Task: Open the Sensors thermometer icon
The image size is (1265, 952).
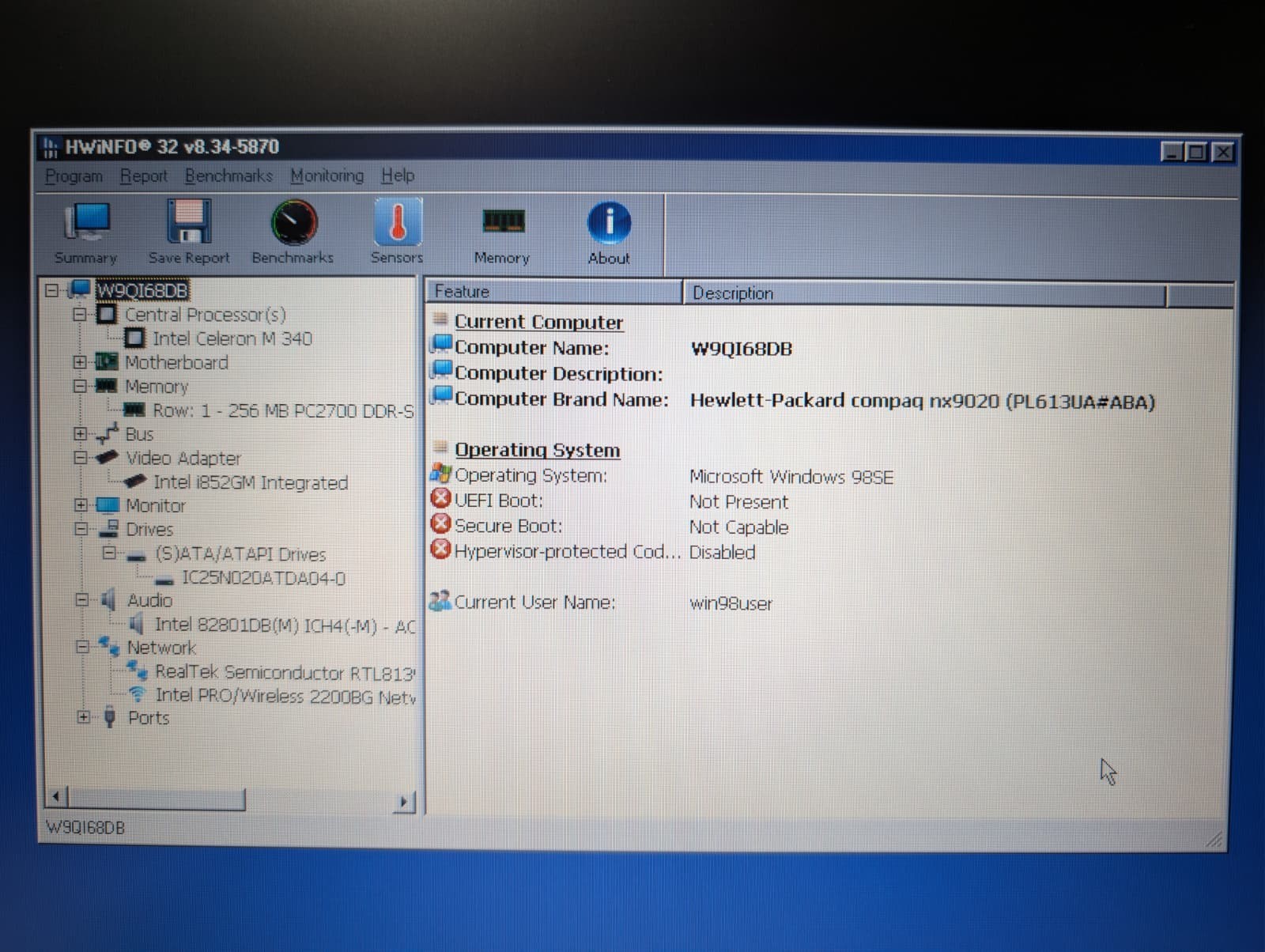Action: [x=397, y=232]
